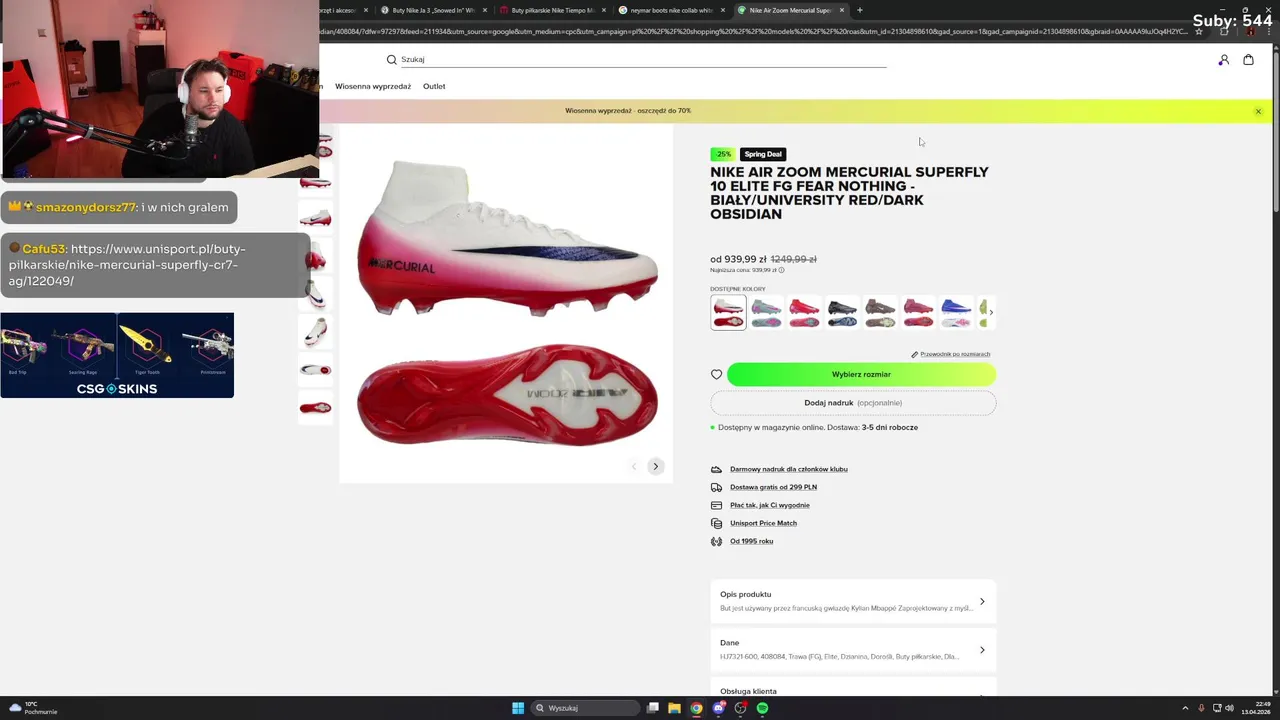Open the Outlet menu item
The width and height of the screenshot is (1280, 720).
[x=434, y=86]
